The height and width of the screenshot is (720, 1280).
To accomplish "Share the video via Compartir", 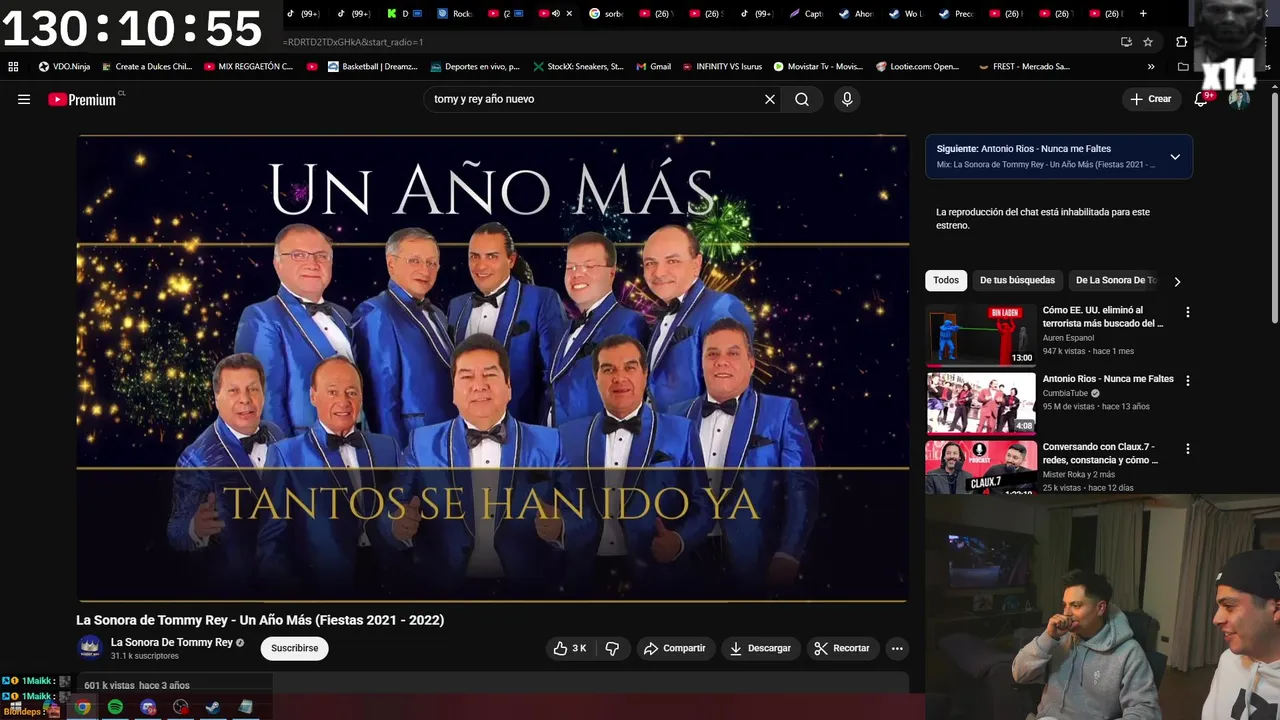I will pyautogui.click(x=675, y=648).
